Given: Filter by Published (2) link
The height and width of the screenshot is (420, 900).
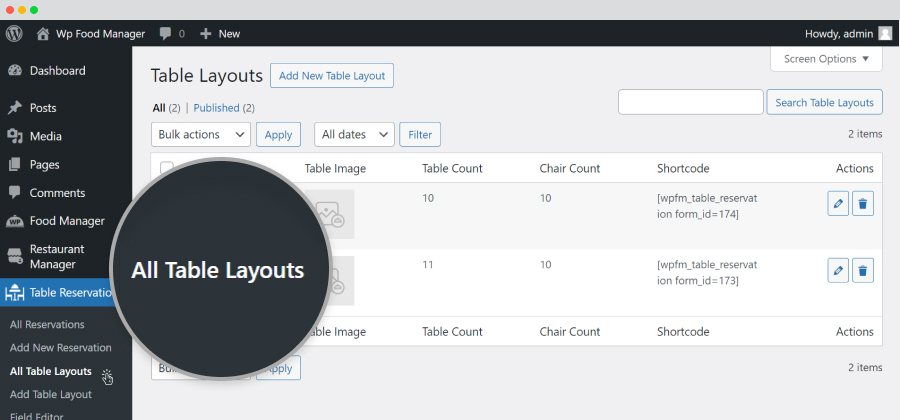Looking at the screenshot, I should (224, 108).
